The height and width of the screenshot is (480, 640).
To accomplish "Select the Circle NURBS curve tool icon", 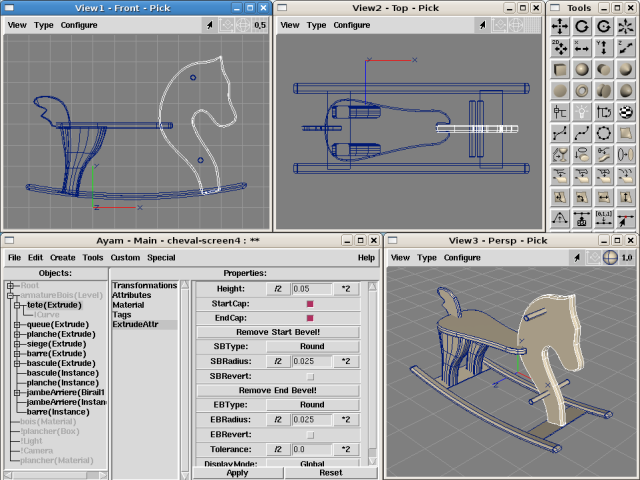I will [x=603, y=133].
